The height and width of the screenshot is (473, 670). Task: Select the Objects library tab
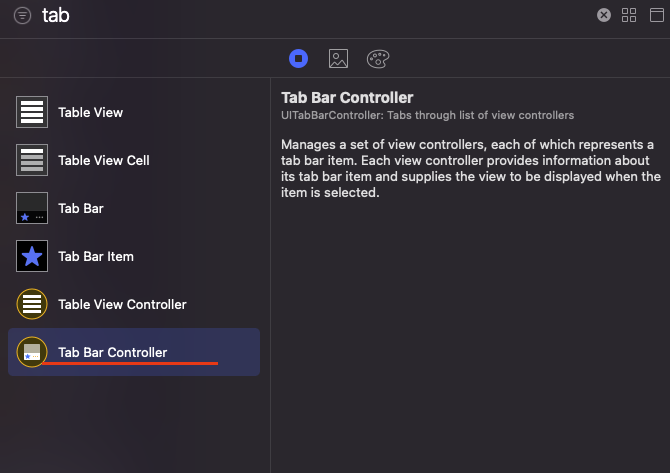pyautogui.click(x=298, y=59)
